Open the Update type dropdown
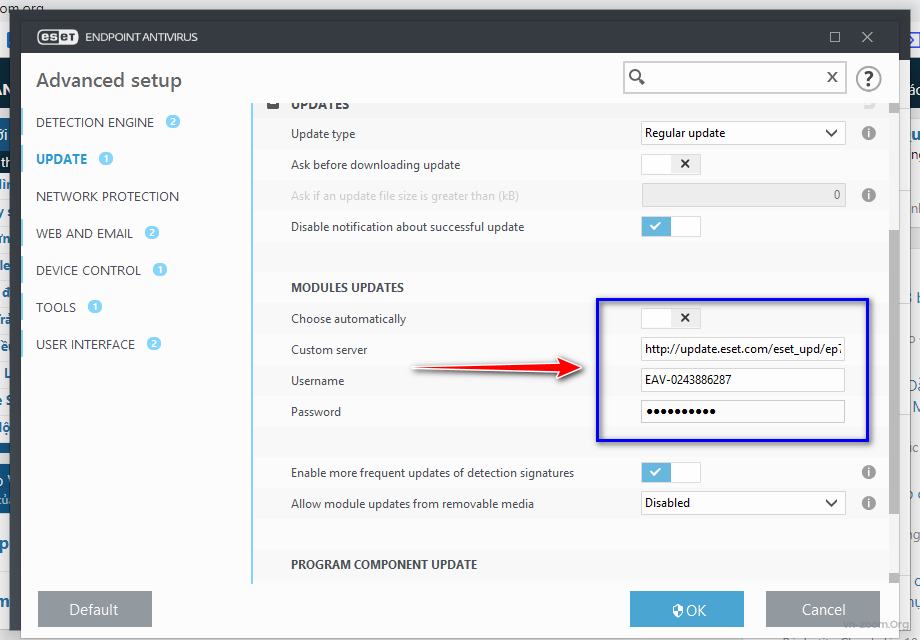920x640 pixels. [x=742, y=133]
